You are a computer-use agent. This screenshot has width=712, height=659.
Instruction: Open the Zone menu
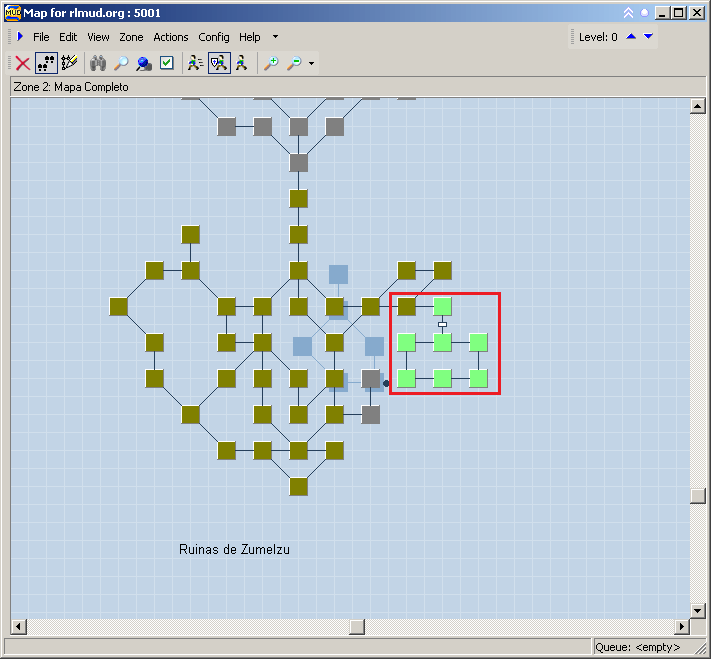131,37
